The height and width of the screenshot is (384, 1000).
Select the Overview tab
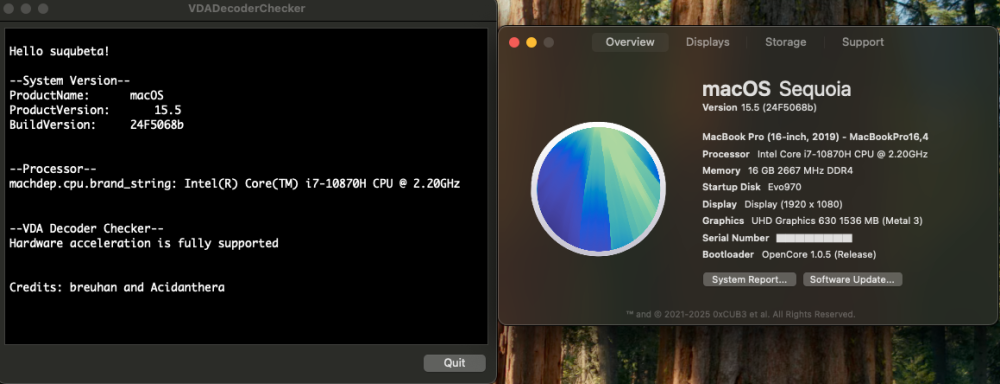pyautogui.click(x=630, y=42)
